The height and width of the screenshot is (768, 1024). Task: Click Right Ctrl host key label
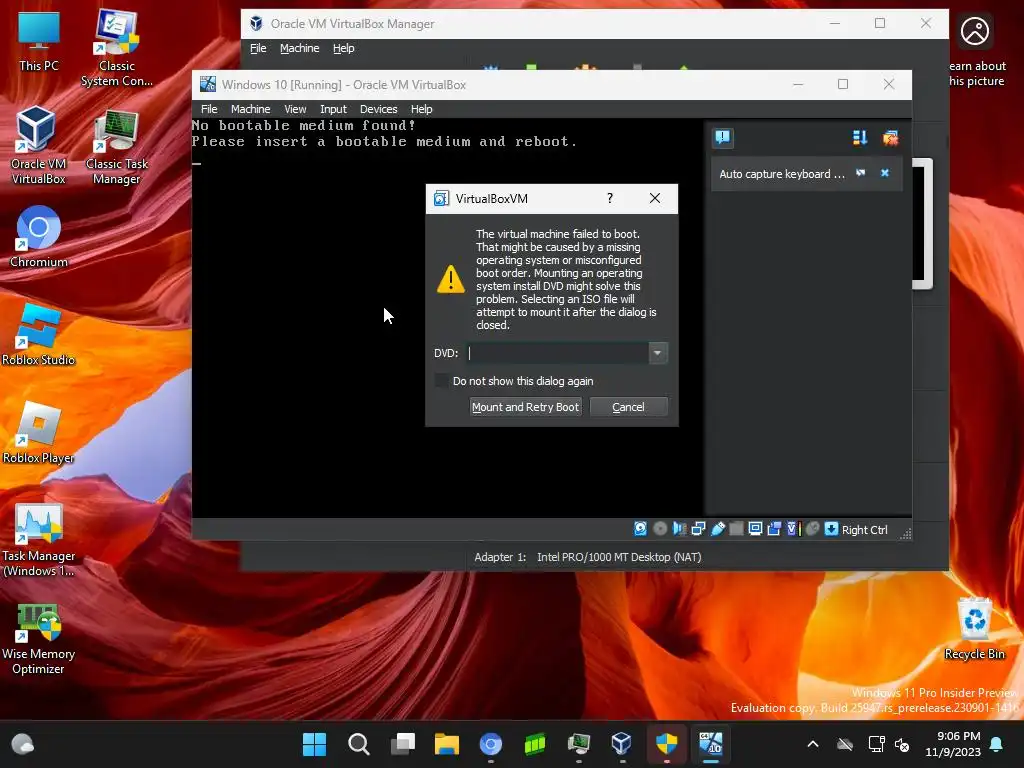tap(864, 530)
